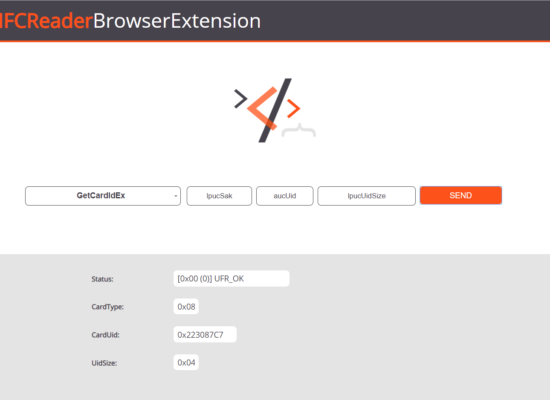Click the large orange angle bracket in logo
Image resolution: width=550 pixels, height=400 pixels.
[x=262, y=108]
